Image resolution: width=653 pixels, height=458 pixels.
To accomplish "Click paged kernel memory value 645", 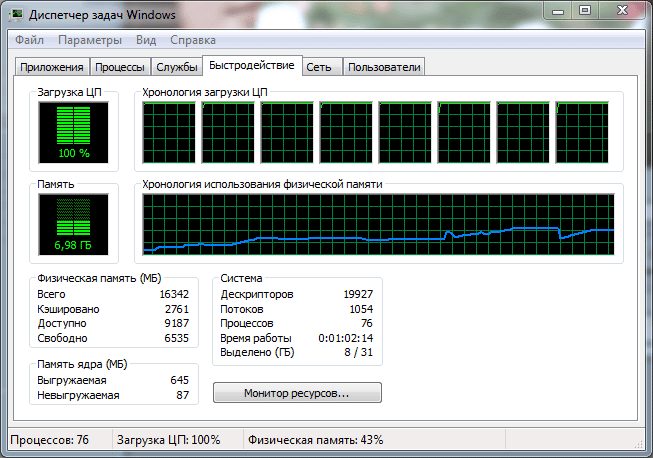I will point(179,380).
